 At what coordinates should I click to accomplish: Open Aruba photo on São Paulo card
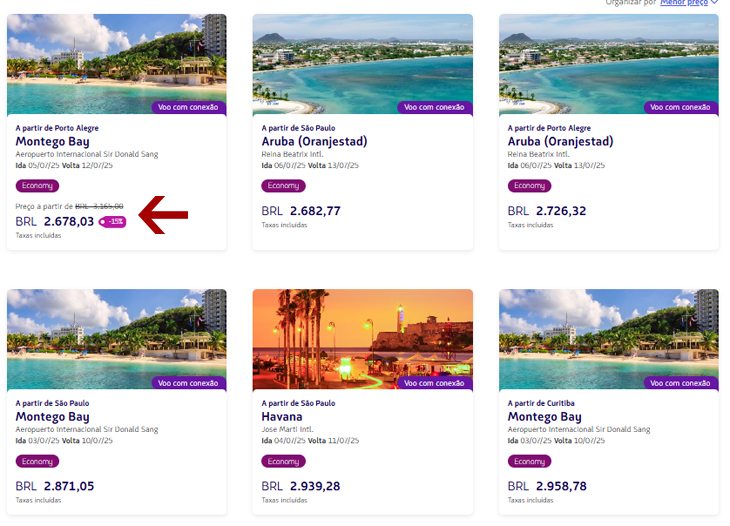point(363,64)
